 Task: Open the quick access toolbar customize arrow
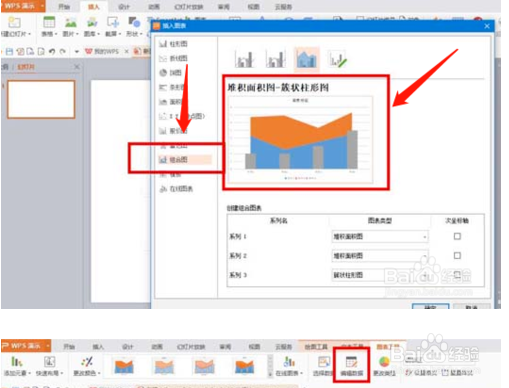(77, 52)
